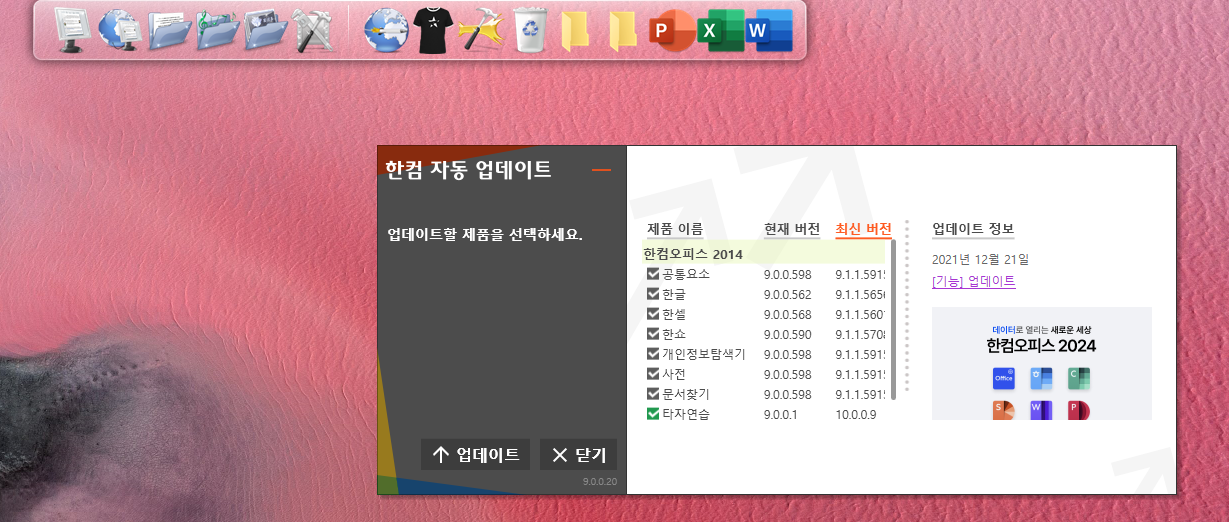Click 한쇼 current version 9.0.0.590
Image resolution: width=1229 pixels, height=522 pixels.
tap(787, 335)
